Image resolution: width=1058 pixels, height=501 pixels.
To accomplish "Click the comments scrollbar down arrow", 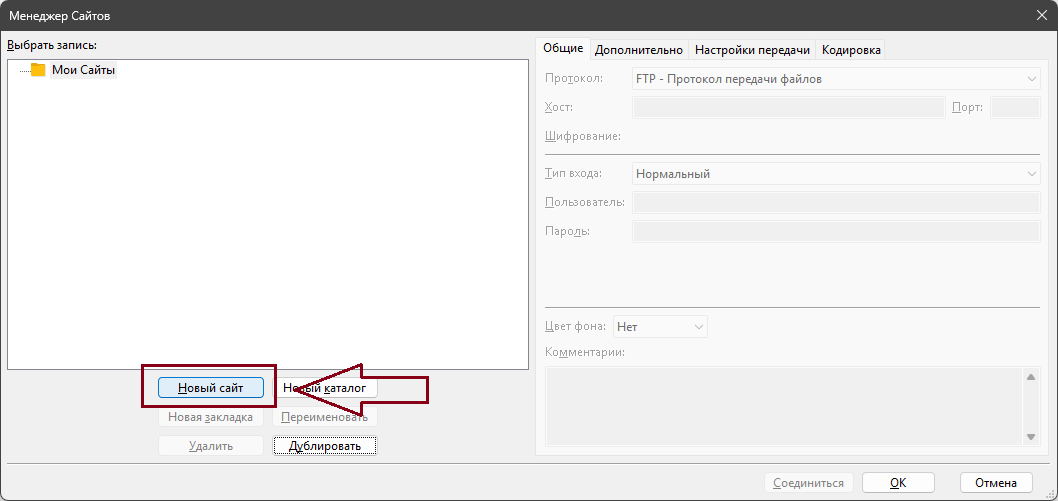I will click(x=1031, y=437).
